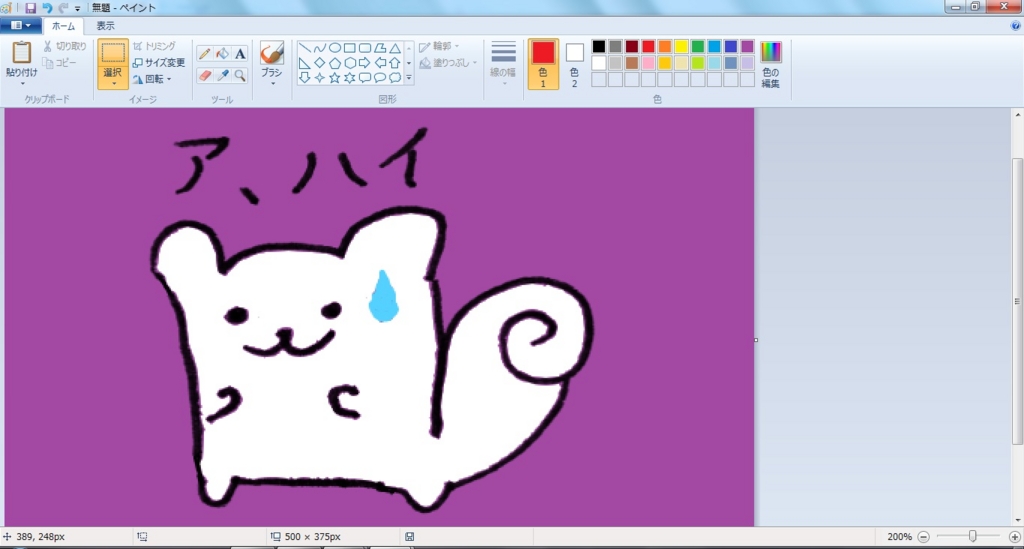
Task: Click the zoom slider handle
Action: pyautogui.click(x=972, y=537)
